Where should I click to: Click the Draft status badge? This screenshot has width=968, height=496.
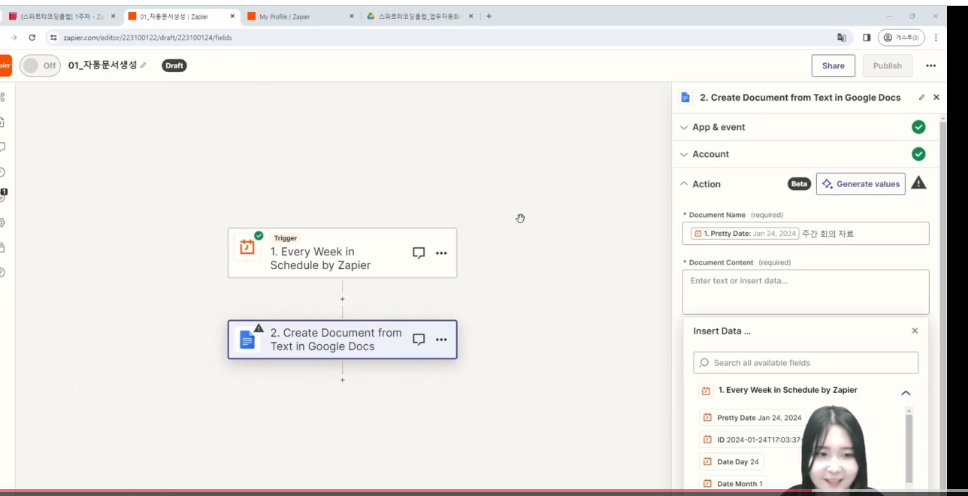pos(174,65)
